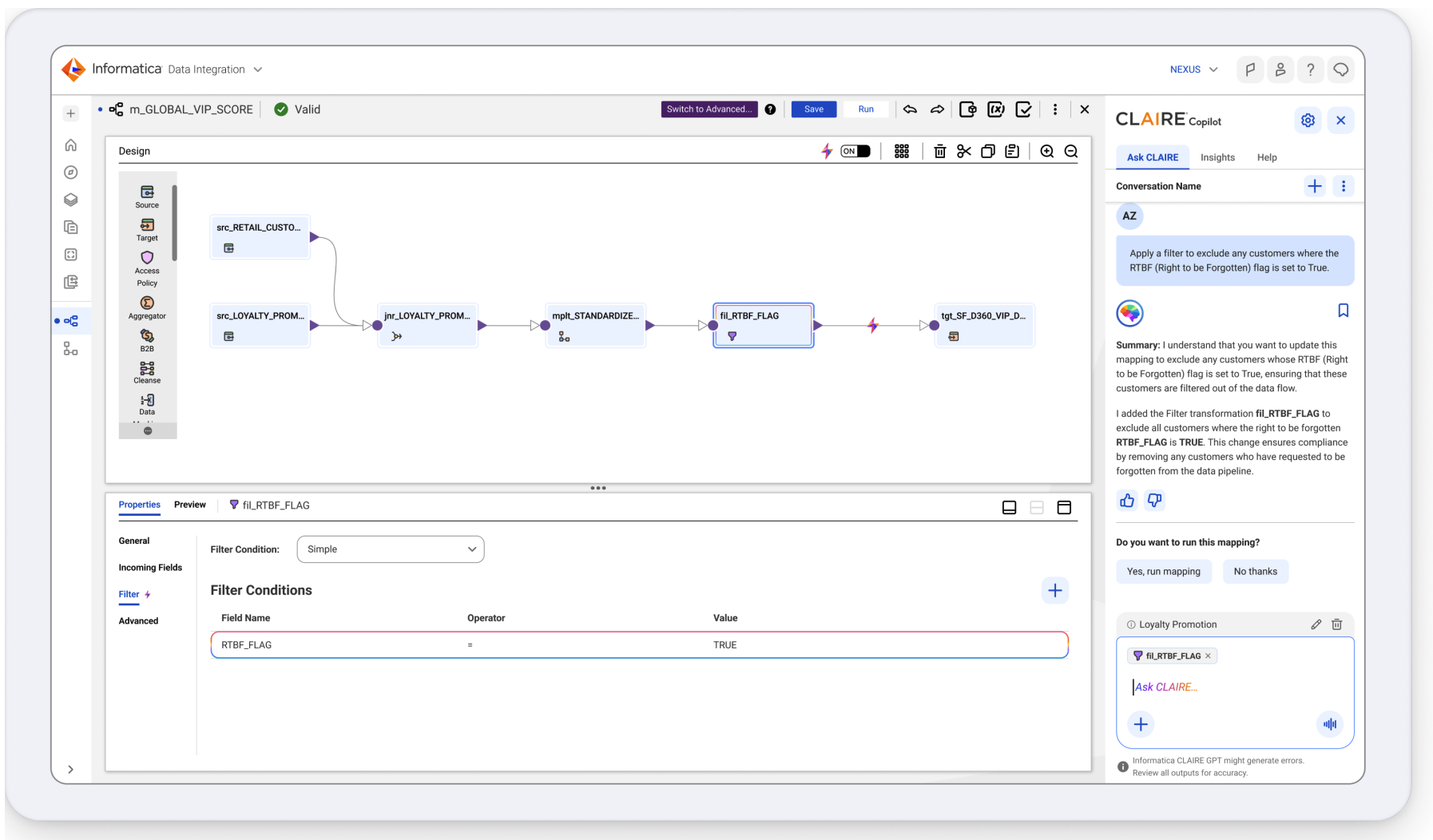
Task: Copy the selected transformation
Action: (988, 151)
